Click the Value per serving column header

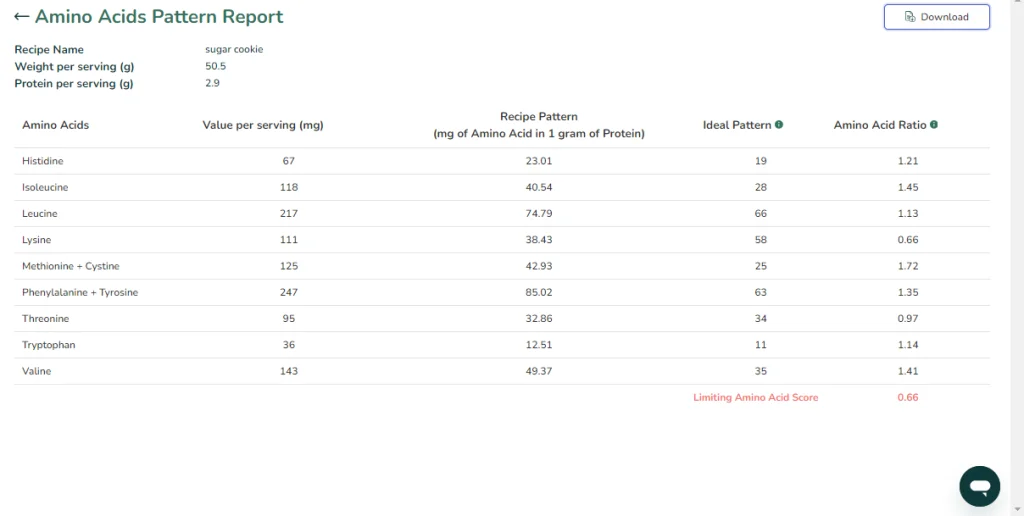(x=262, y=125)
